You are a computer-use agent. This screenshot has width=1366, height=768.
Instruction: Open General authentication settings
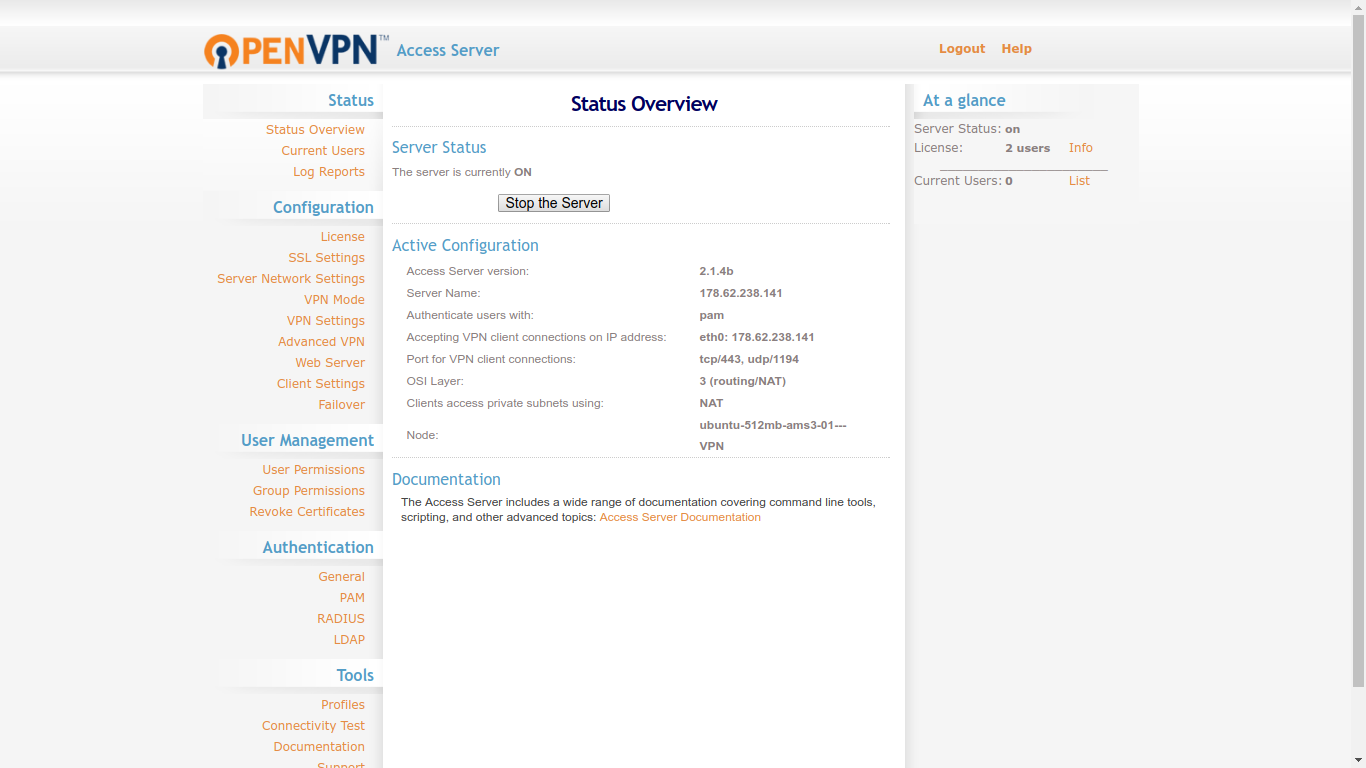342,577
